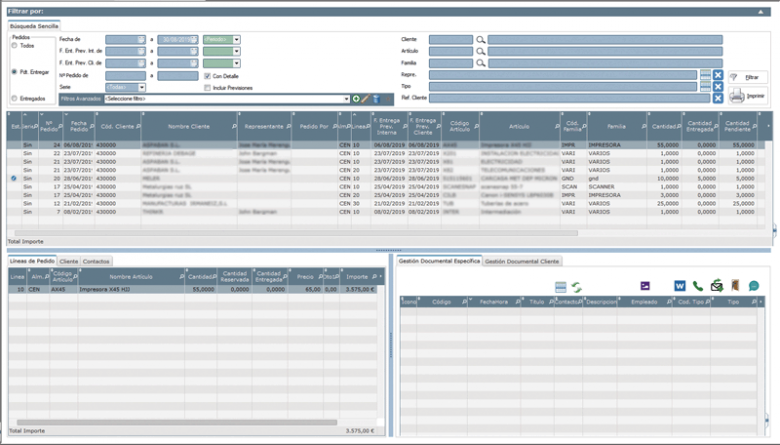This screenshot has height=445, width=780.
Task: Enable the Incluir Previsiones checkbox
Action: click(206, 87)
